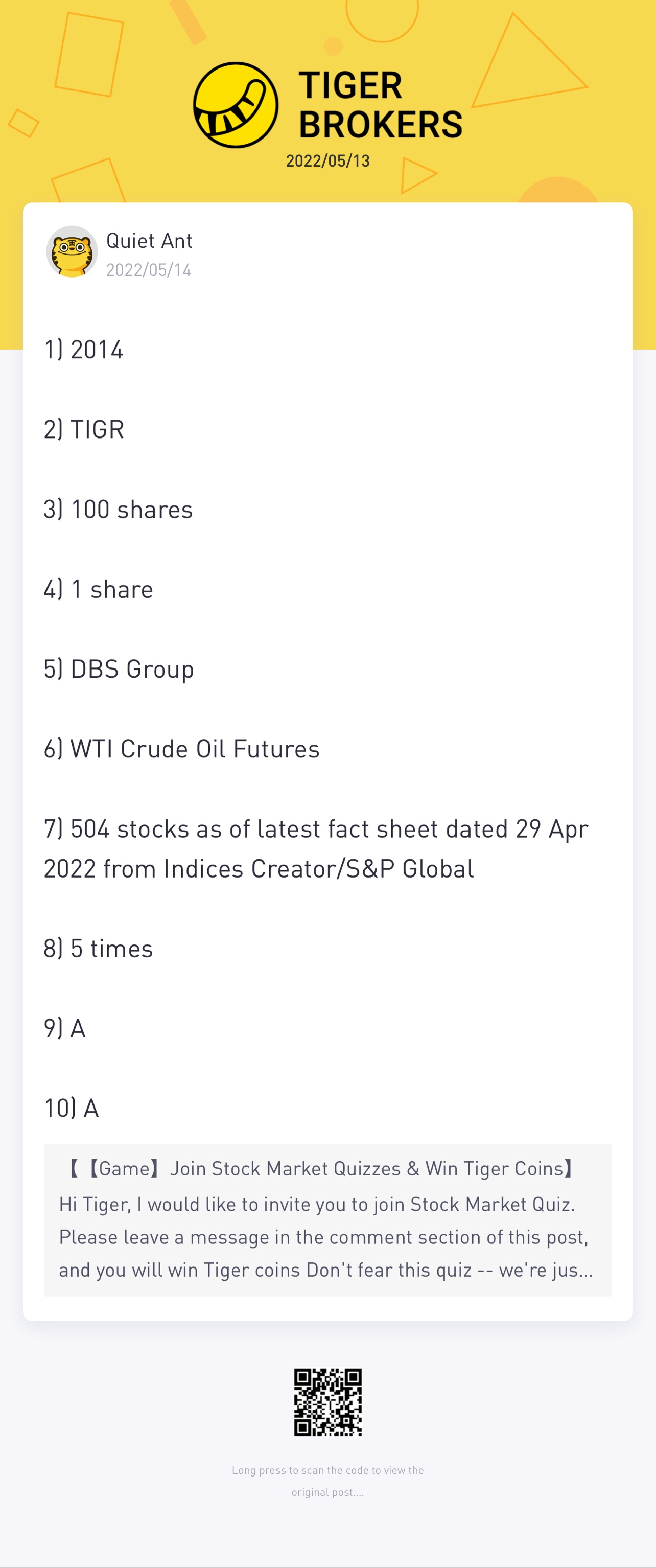Image resolution: width=656 pixels, height=1568 pixels.
Task: Click the header date 2022/05/13
Action: [328, 160]
